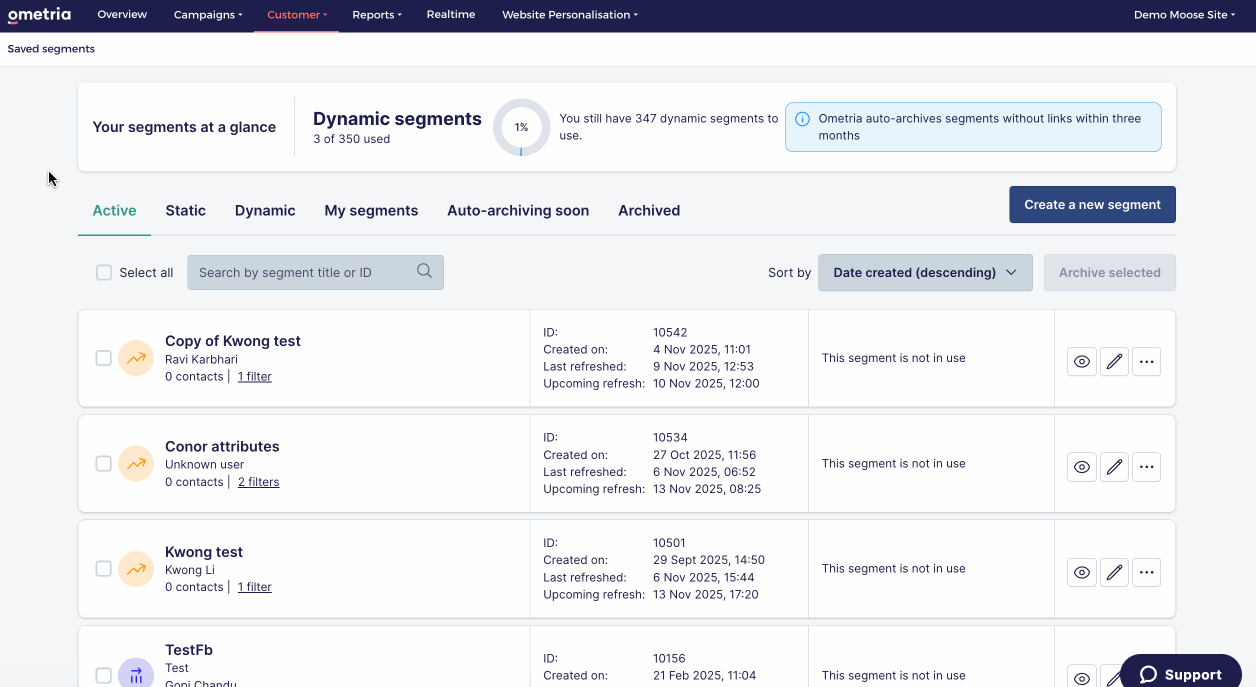Edit the Kwong test segment
This screenshot has width=1256, height=687.
(1114, 572)
